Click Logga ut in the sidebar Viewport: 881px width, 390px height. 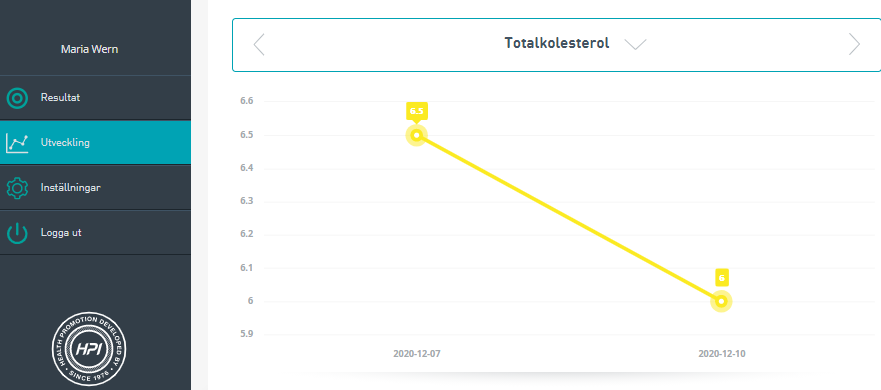tap(96, 233)
